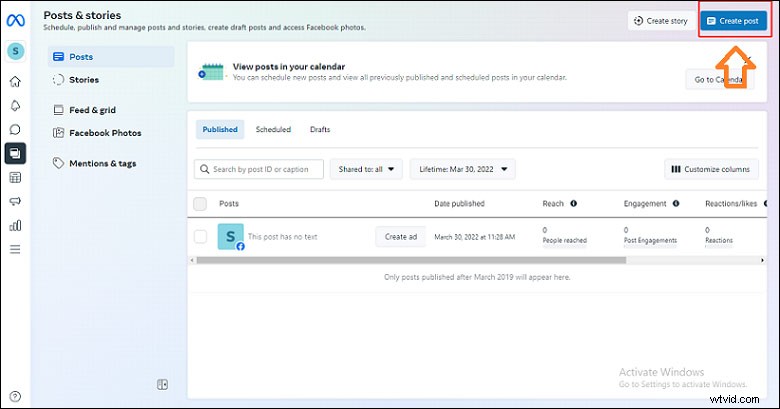This screenshot has width=780, height=409.
Task: Click the 'Date published' column header
Action: [459, 204]
